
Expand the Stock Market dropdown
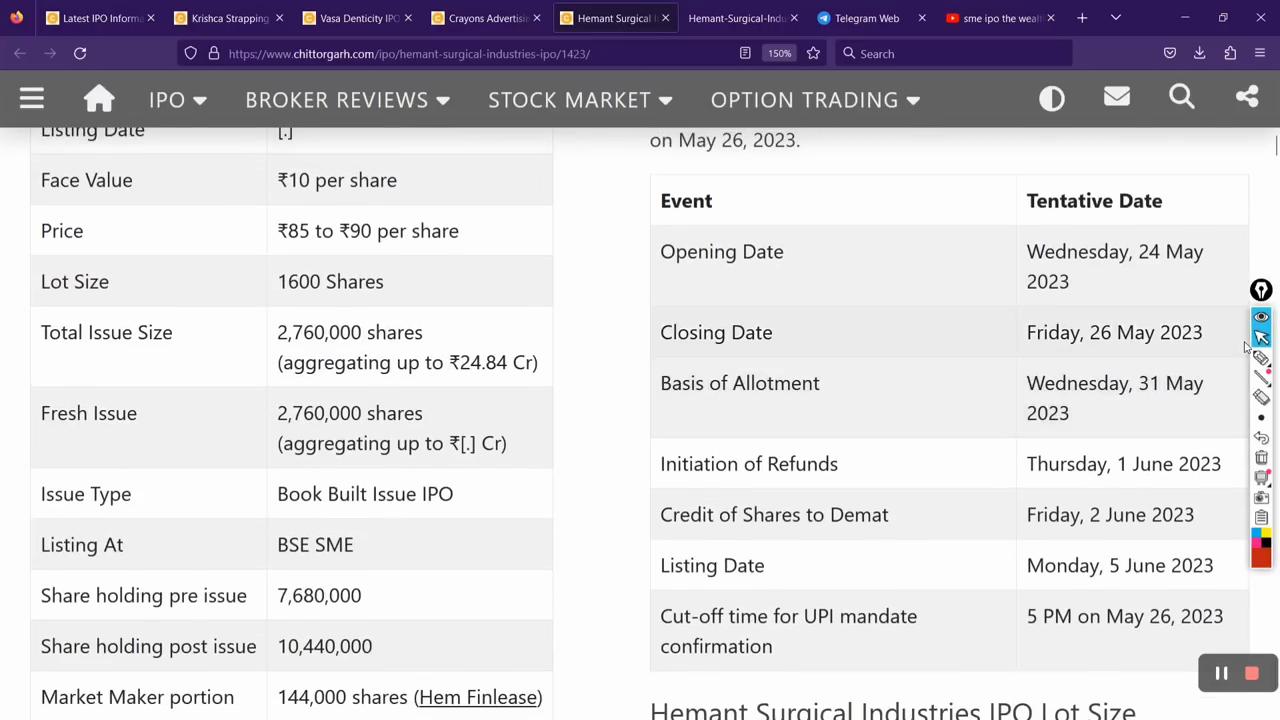pyautogui.click(x=580, y=100)
